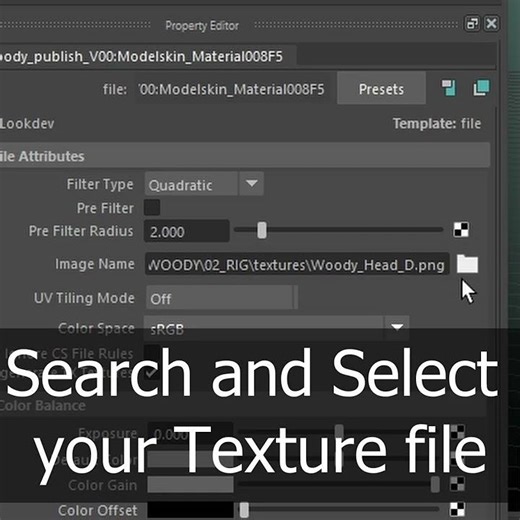The height and width of the screenshot is (520, 520).
Task: Click the Lookdev view label
Action: tap(27, 124)
